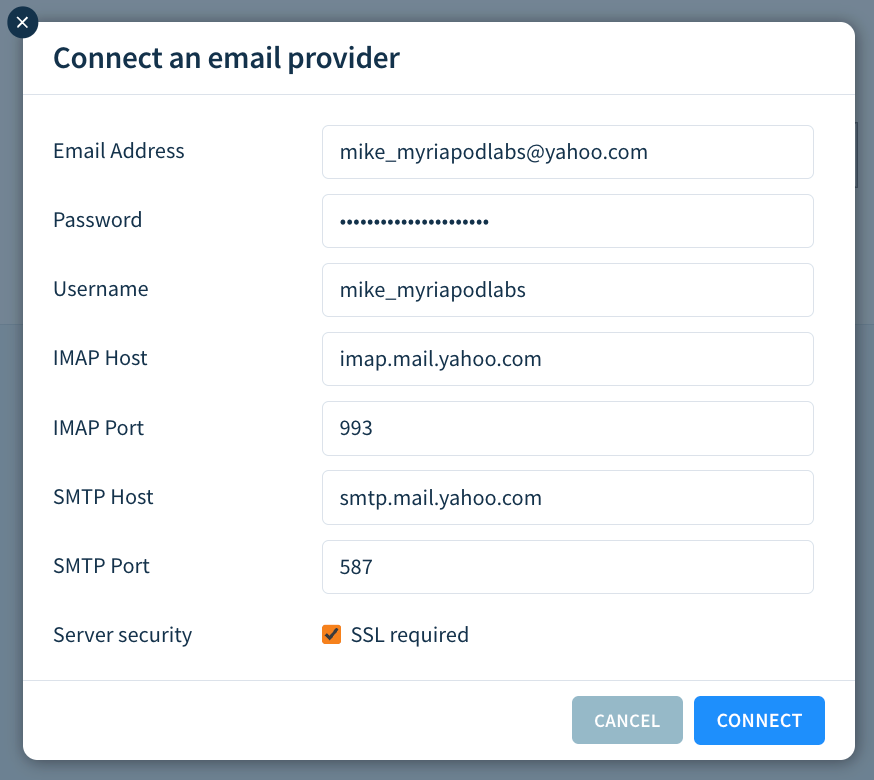Click the Server security checkbox
Screen dimensions: 874x780
(331, 634)
